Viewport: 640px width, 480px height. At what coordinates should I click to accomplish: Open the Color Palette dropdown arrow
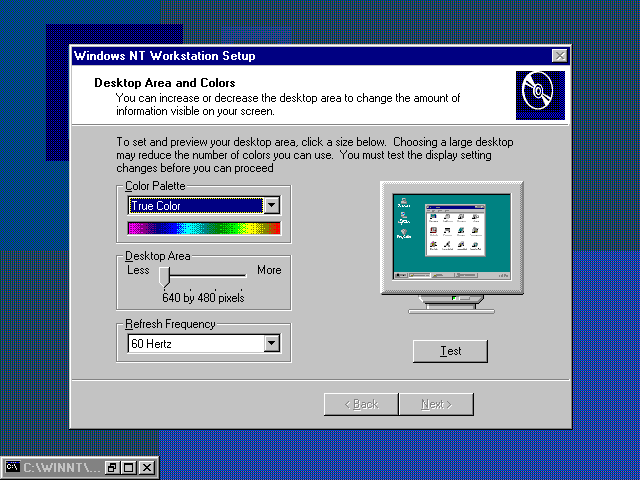[x=272, y=205]
